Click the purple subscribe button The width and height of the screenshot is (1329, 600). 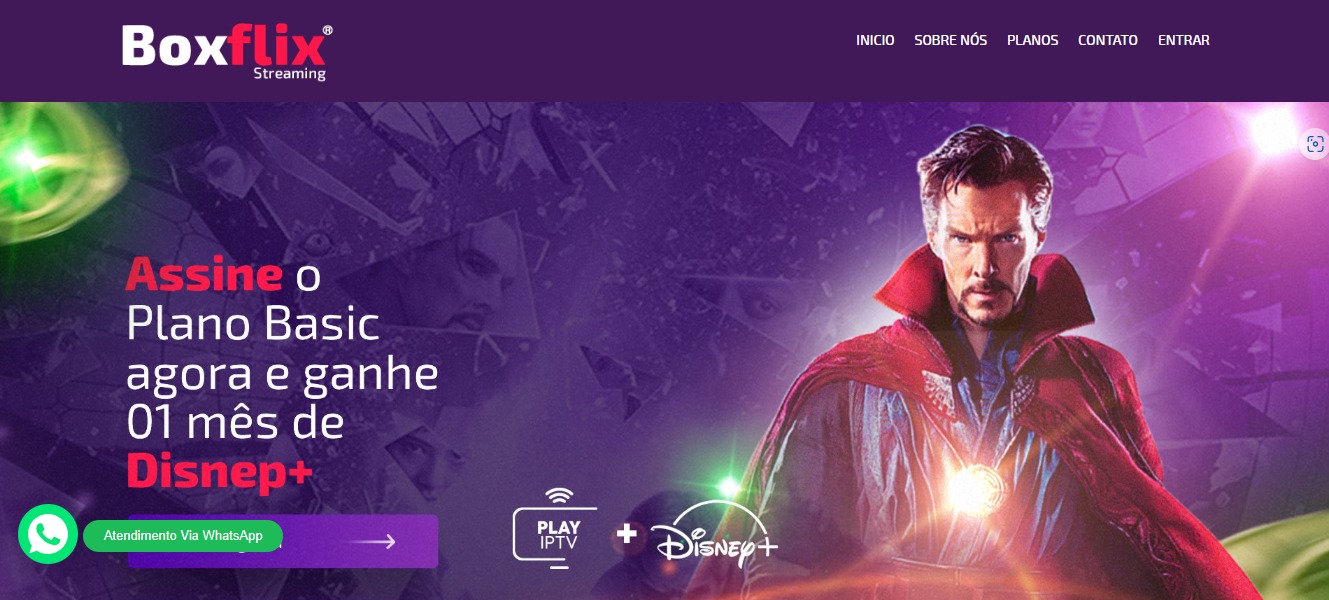(283, 541)
